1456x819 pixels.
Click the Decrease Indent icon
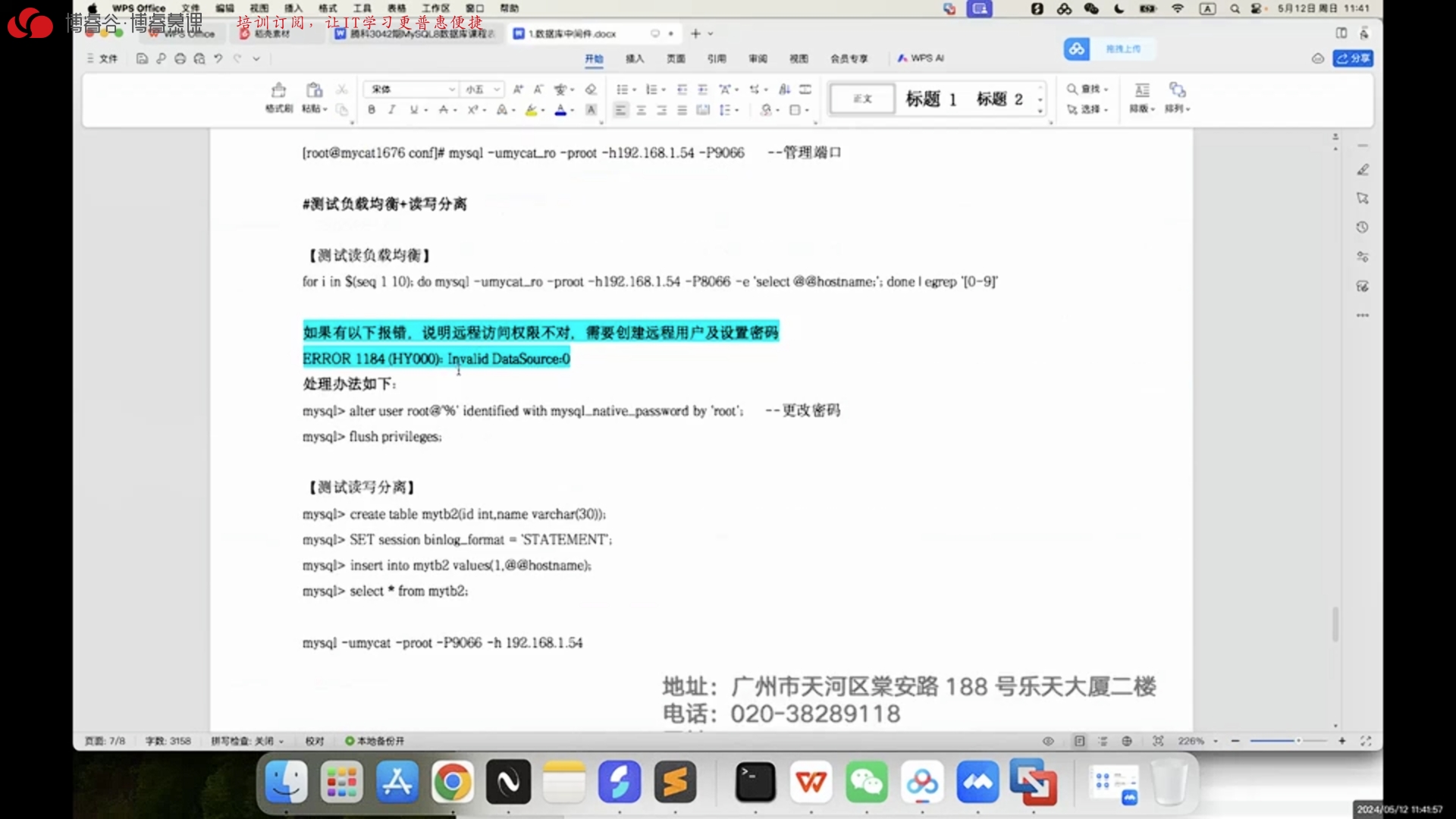coord(682,89)
